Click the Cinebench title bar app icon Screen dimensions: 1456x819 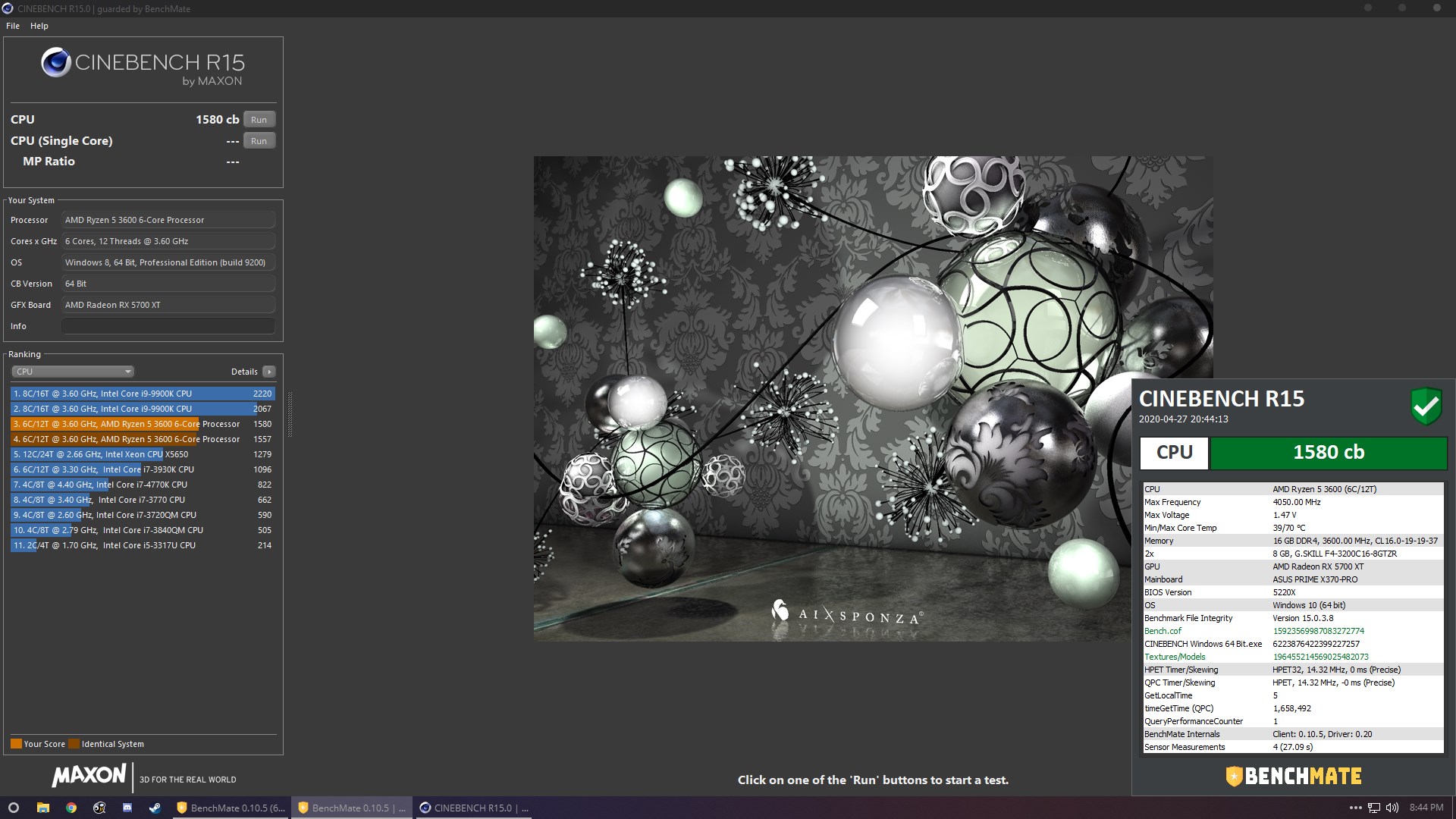(8, 8)
